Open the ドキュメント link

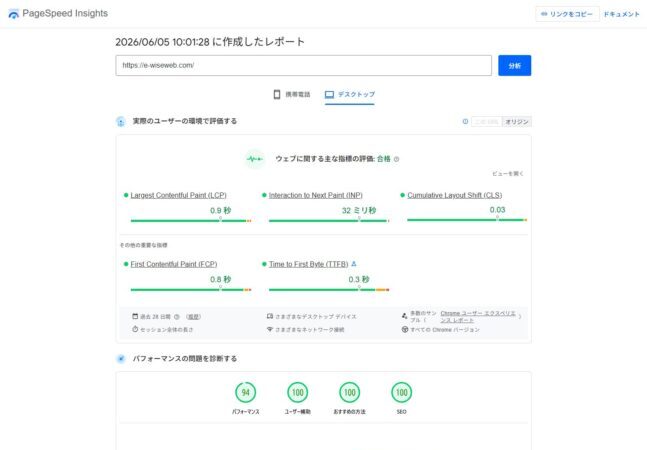tap(621, 14)
